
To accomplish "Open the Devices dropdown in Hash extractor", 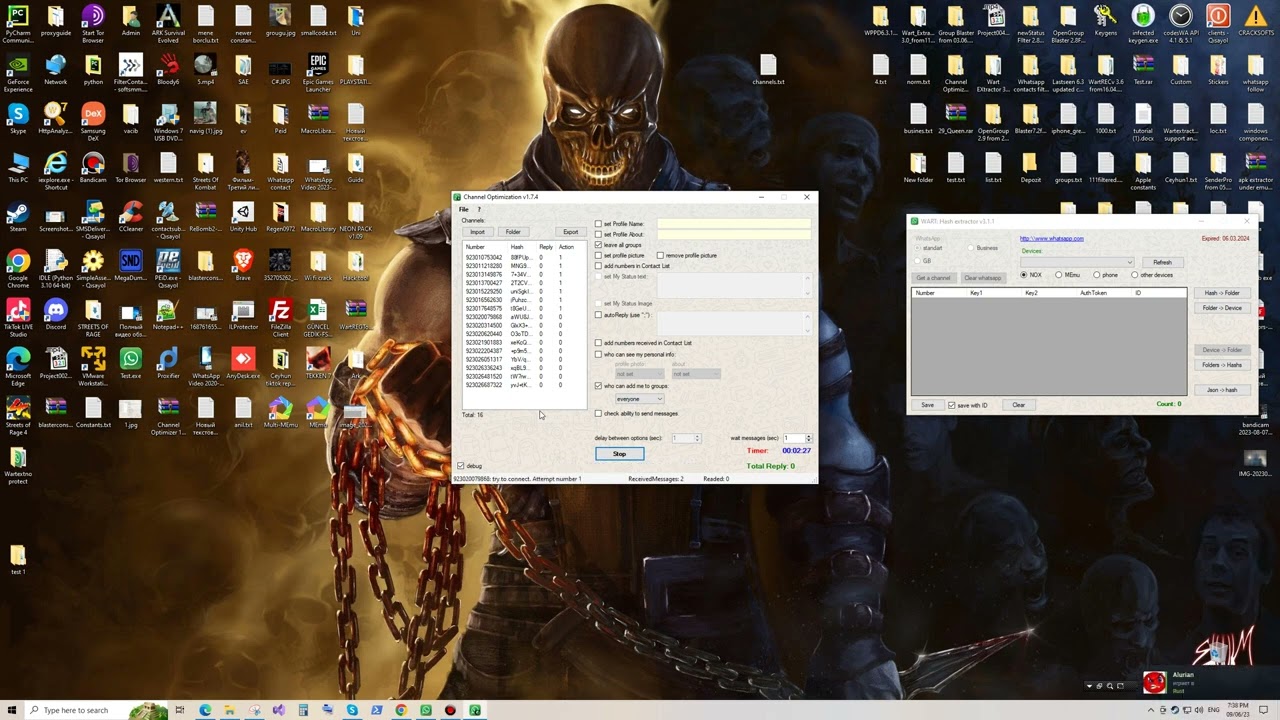I will click(x=1076, y=262).
